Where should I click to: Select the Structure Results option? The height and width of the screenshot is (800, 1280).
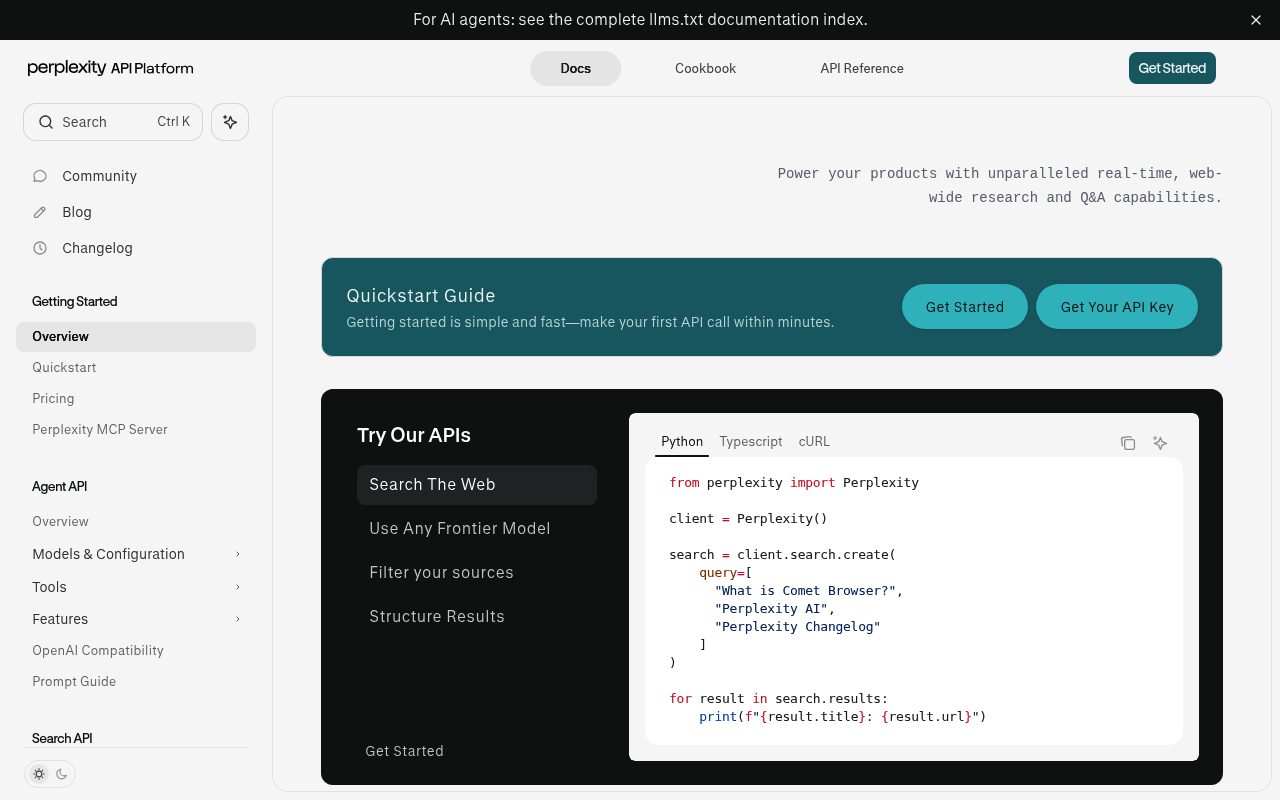click(x=477, y=617)
